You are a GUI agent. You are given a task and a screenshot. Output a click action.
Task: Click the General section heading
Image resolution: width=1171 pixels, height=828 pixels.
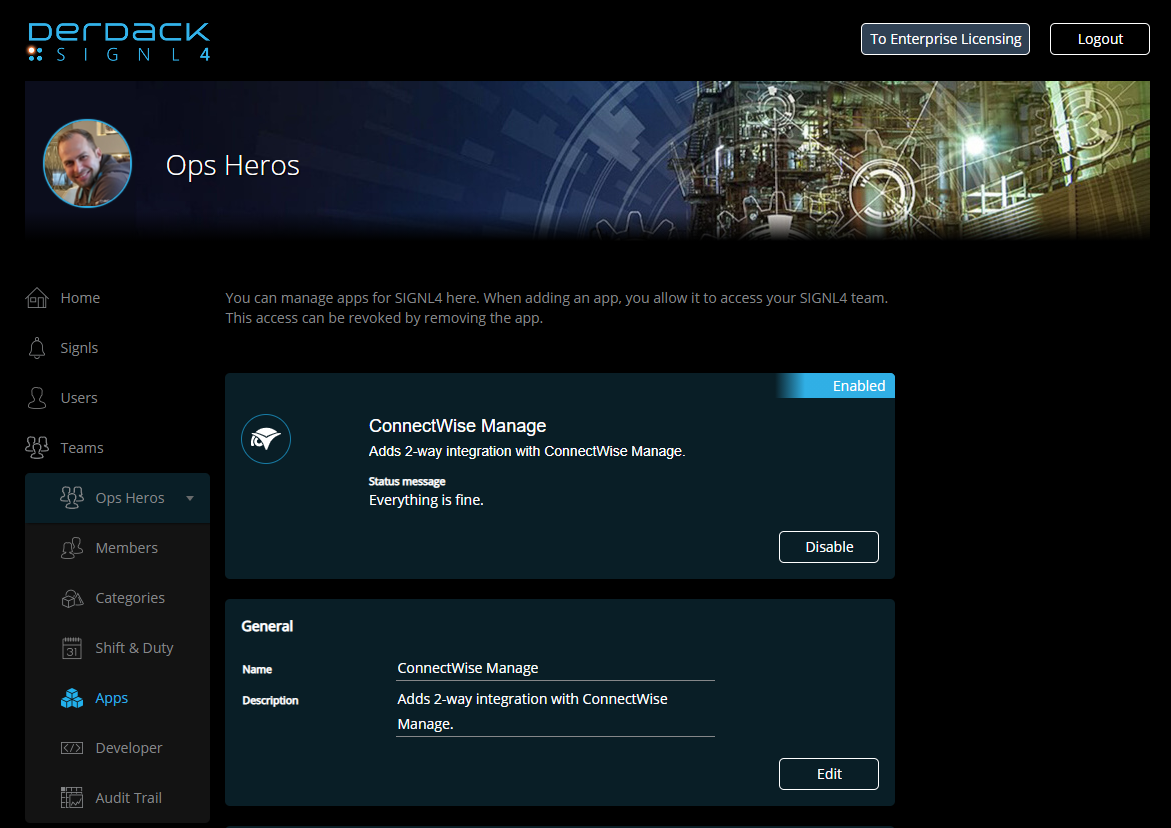[x=267, y=626]
